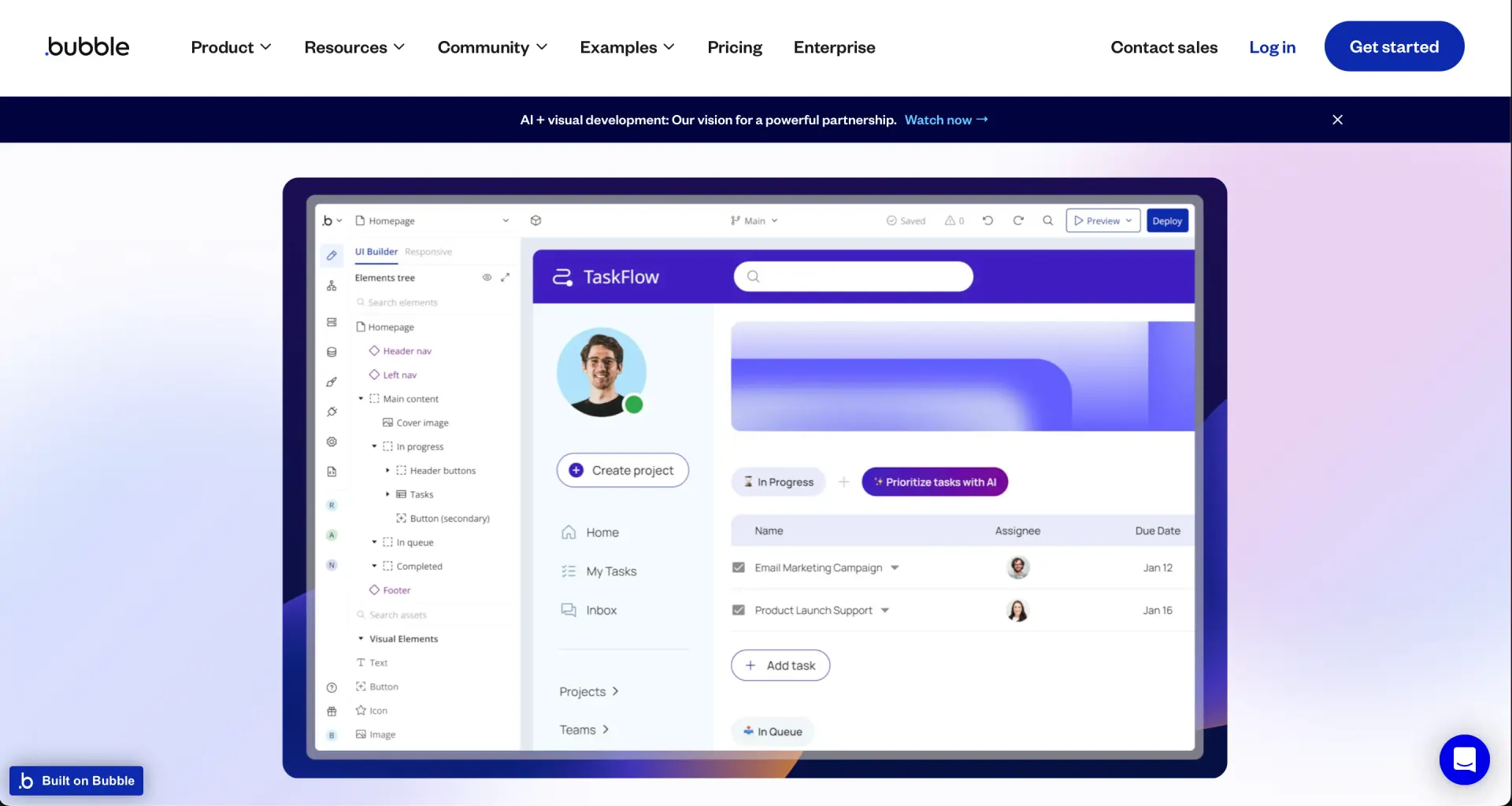
Task: Open the Community dropdown menu
Action: coord(492,47)
